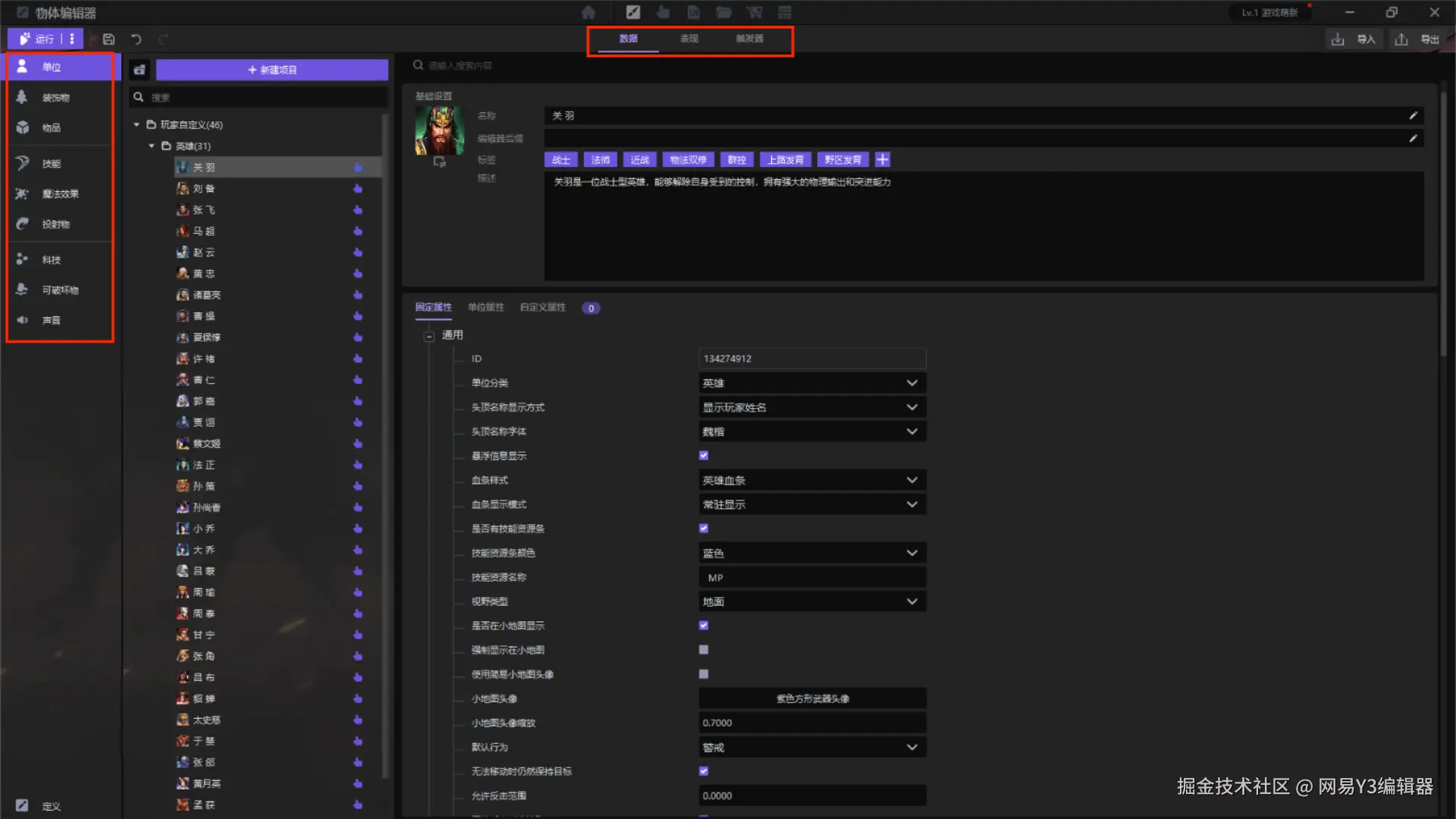The height and width of the screenshot is (819, 1456).
Task: Open the 单位属性 attributes tab
Action: coord(485,307)
